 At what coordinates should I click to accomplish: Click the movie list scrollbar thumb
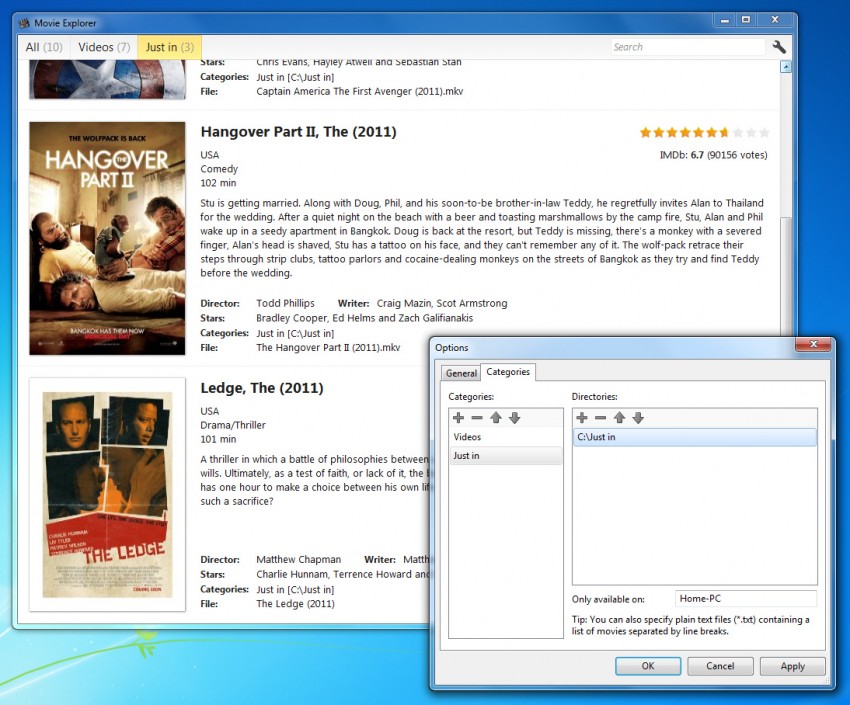coord(785,276)
